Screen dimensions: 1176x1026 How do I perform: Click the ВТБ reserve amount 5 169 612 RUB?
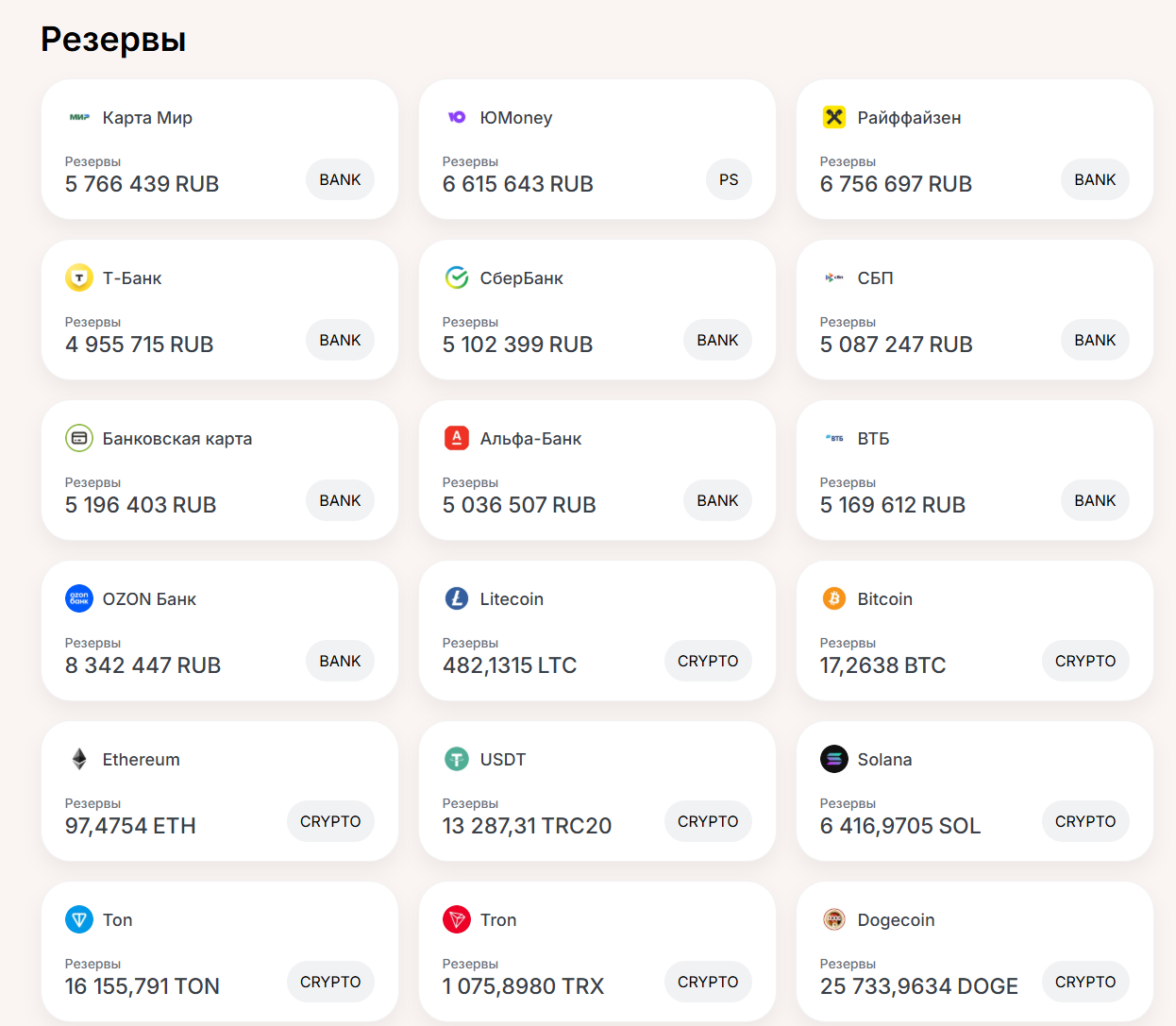(x=893, y=505)
